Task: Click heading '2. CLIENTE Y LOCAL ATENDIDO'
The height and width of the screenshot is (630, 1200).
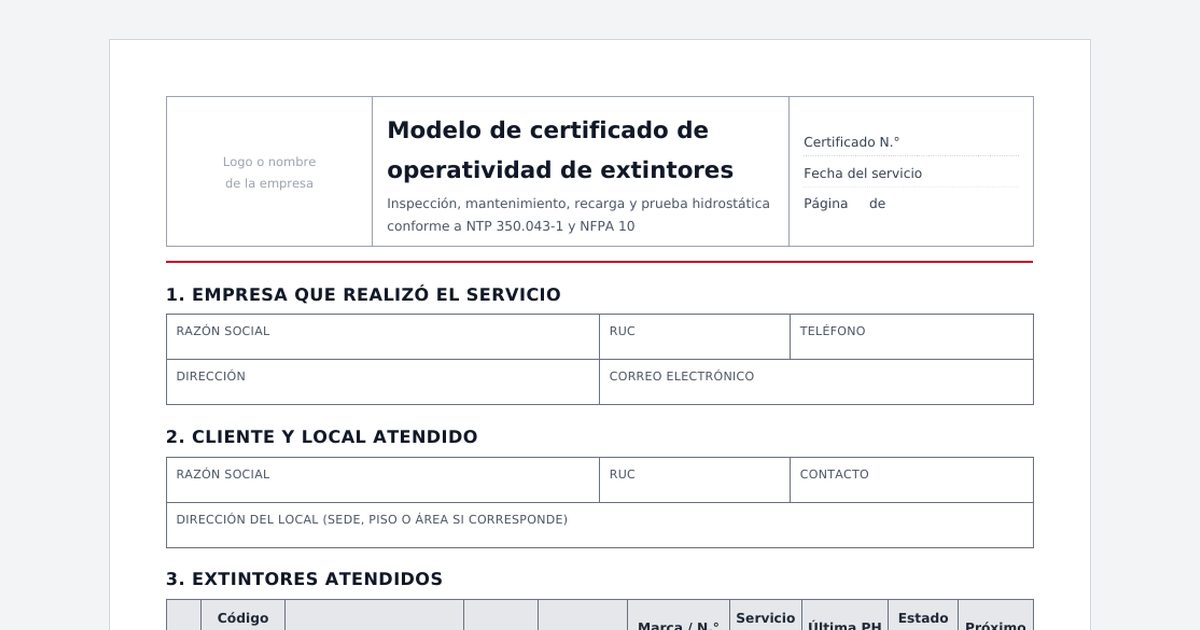Action: click(x=322, y=437)
